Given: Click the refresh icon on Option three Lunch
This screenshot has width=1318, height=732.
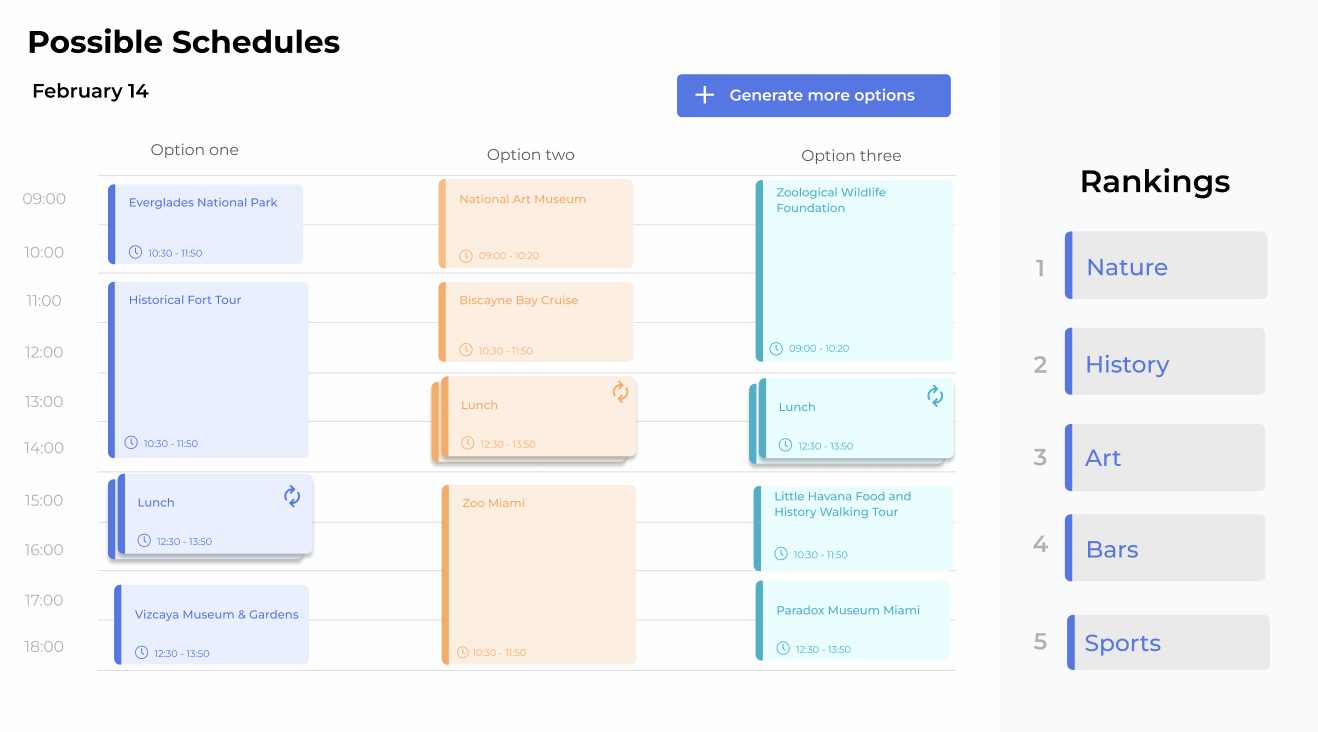Looking at the screenshot, I should point(935,396).
